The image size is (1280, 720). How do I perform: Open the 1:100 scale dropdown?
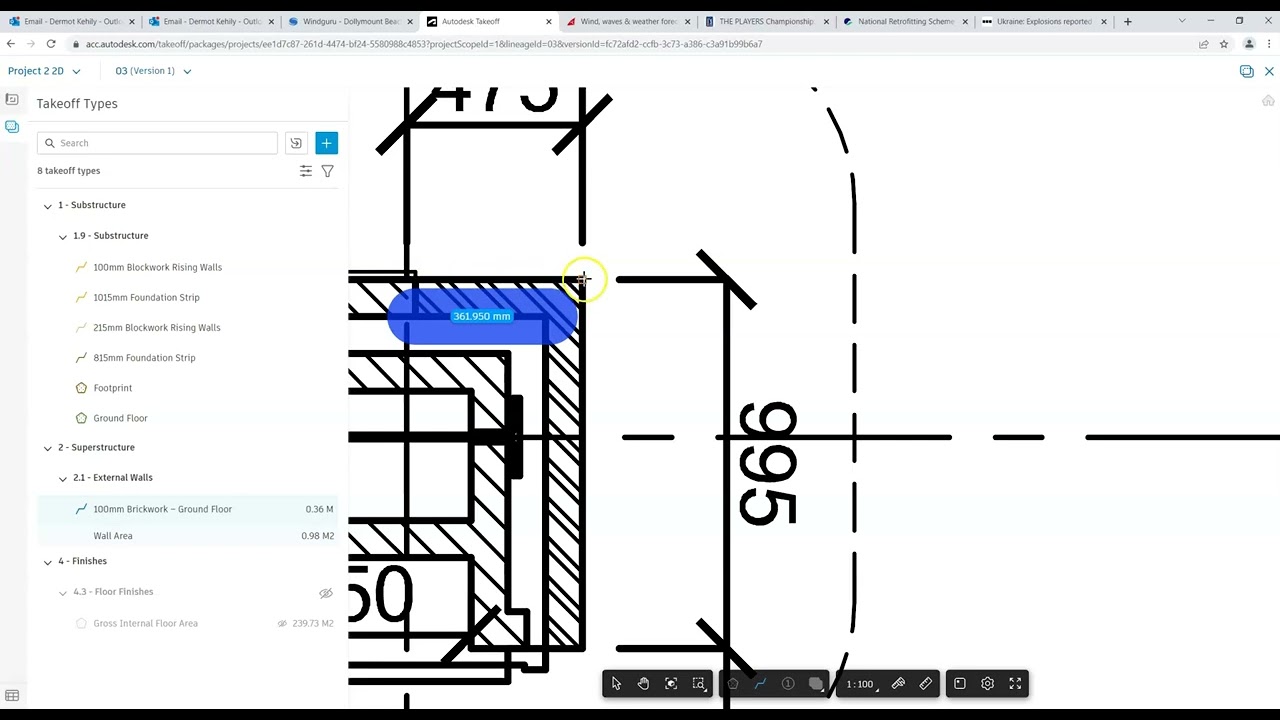click(862, 684)
